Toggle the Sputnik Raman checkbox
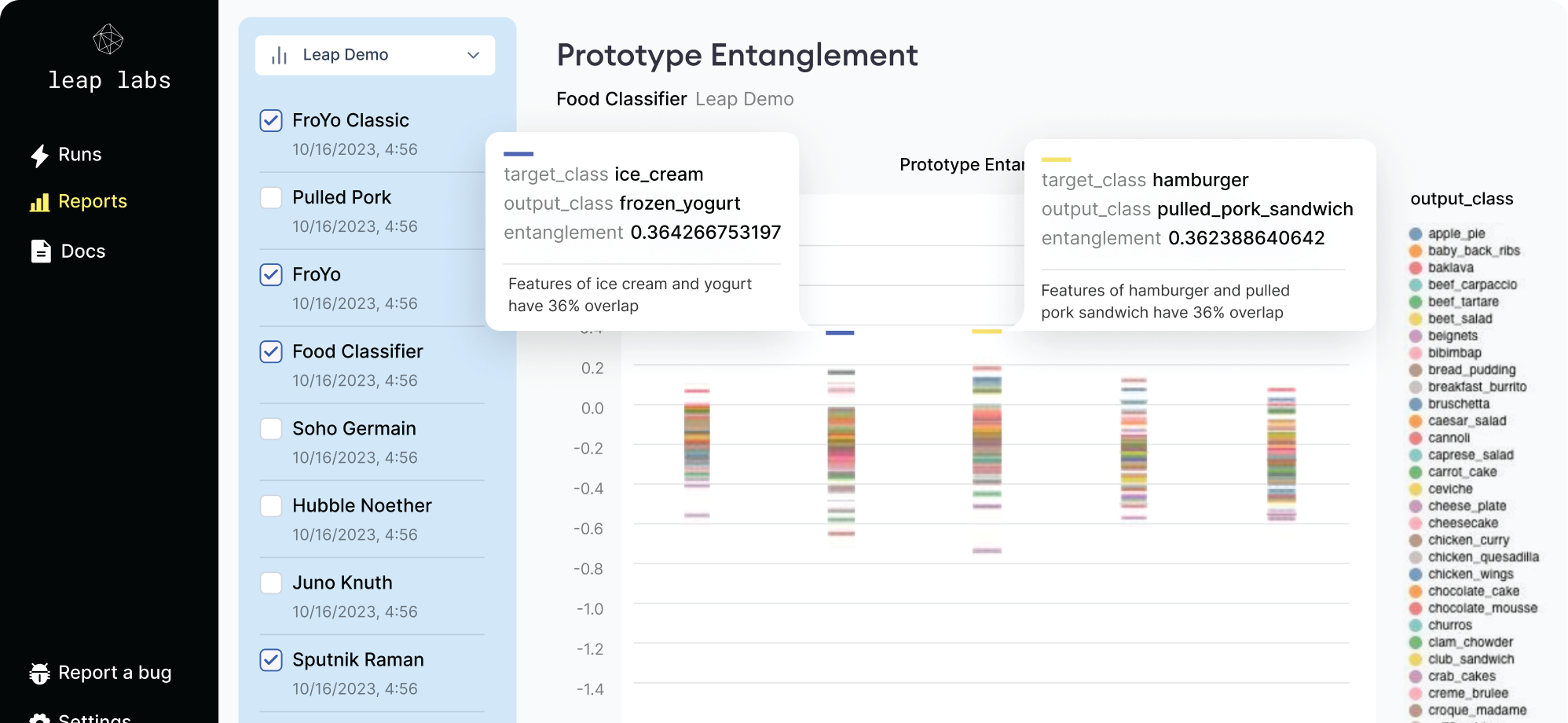The width and height of the screenshot is (1568, 723). [271, 659]
